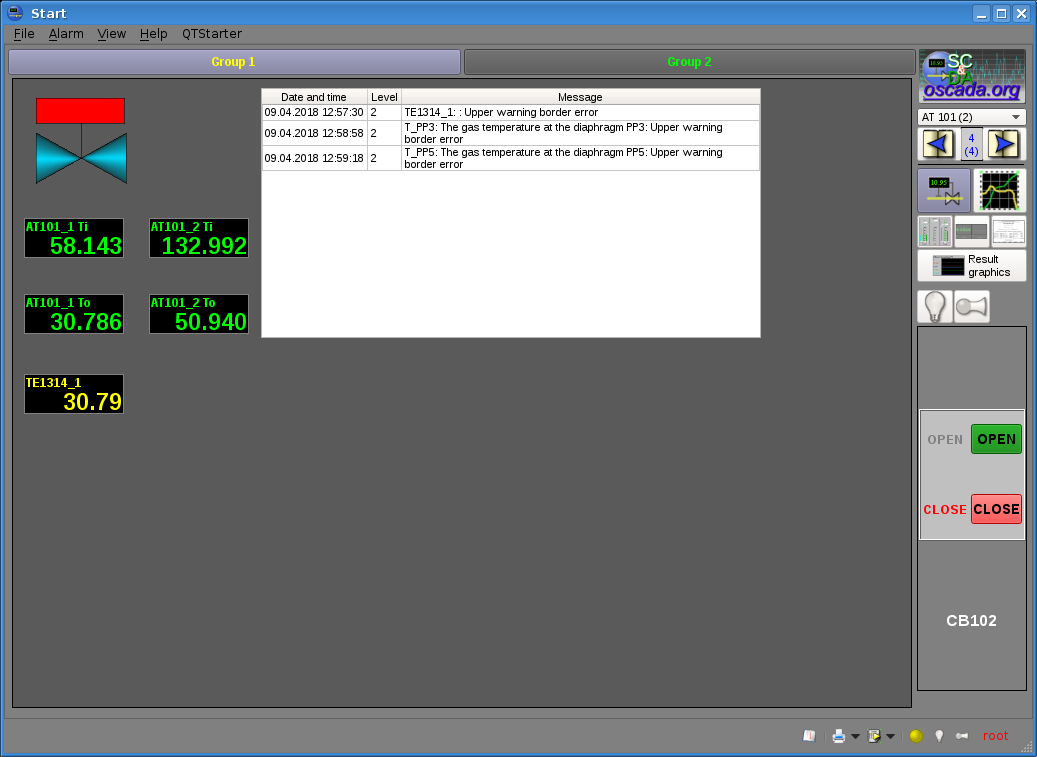Click the Start window application icon
1037x757 pixels.
point(15,13)
